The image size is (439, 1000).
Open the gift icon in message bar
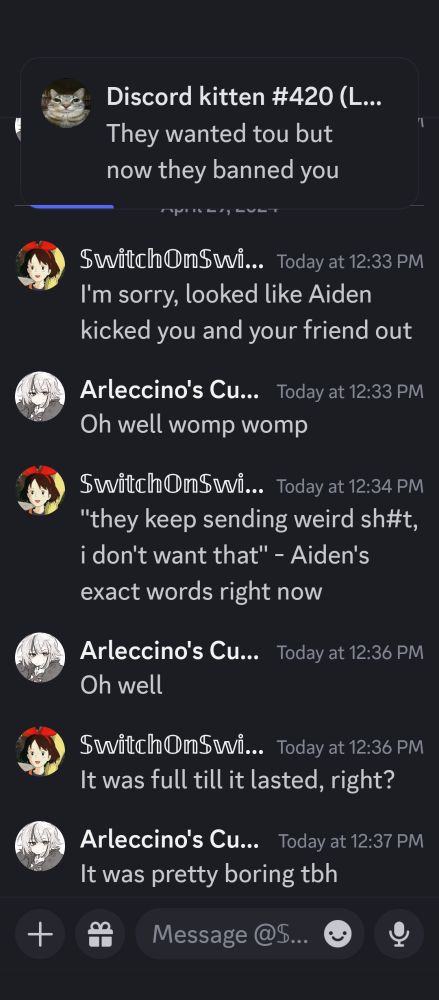(100, 934)
